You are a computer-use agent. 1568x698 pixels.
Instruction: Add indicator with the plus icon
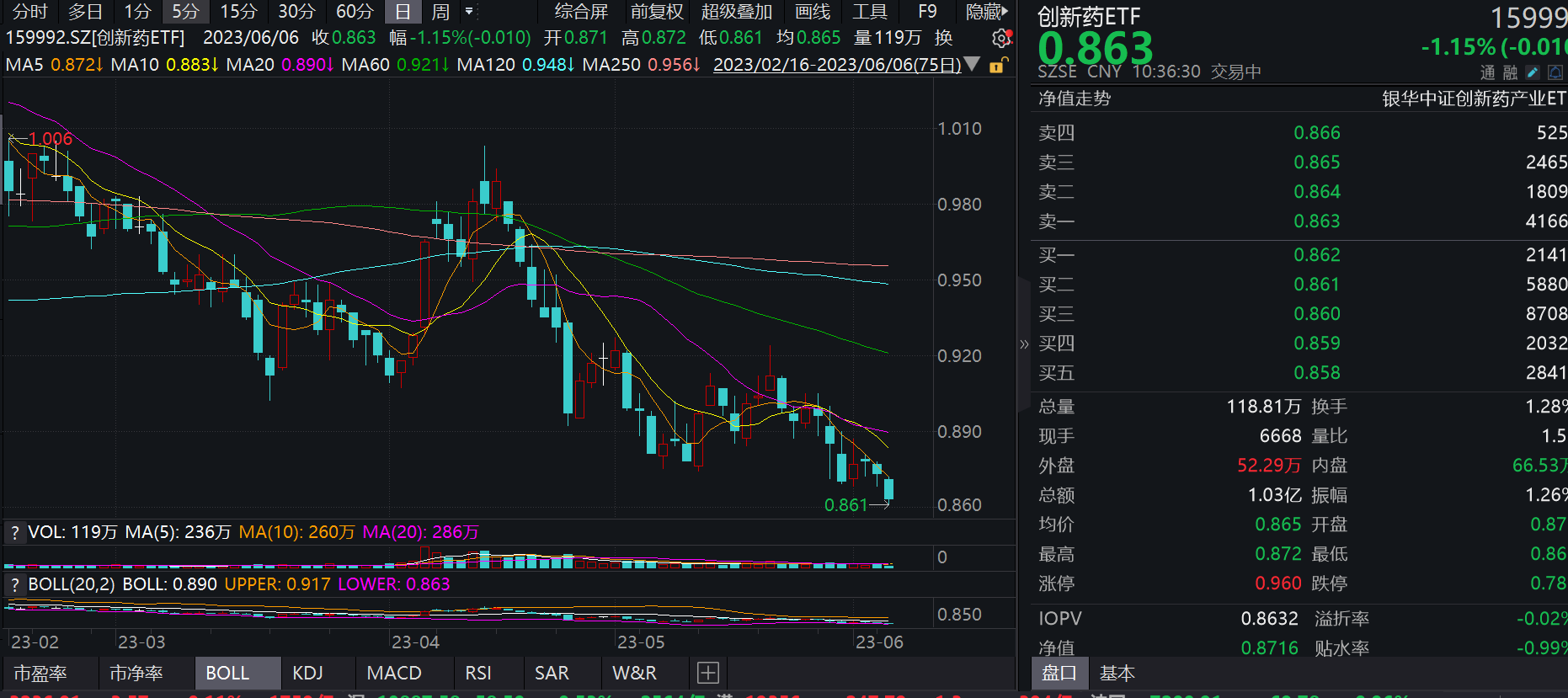click(708, 673)
